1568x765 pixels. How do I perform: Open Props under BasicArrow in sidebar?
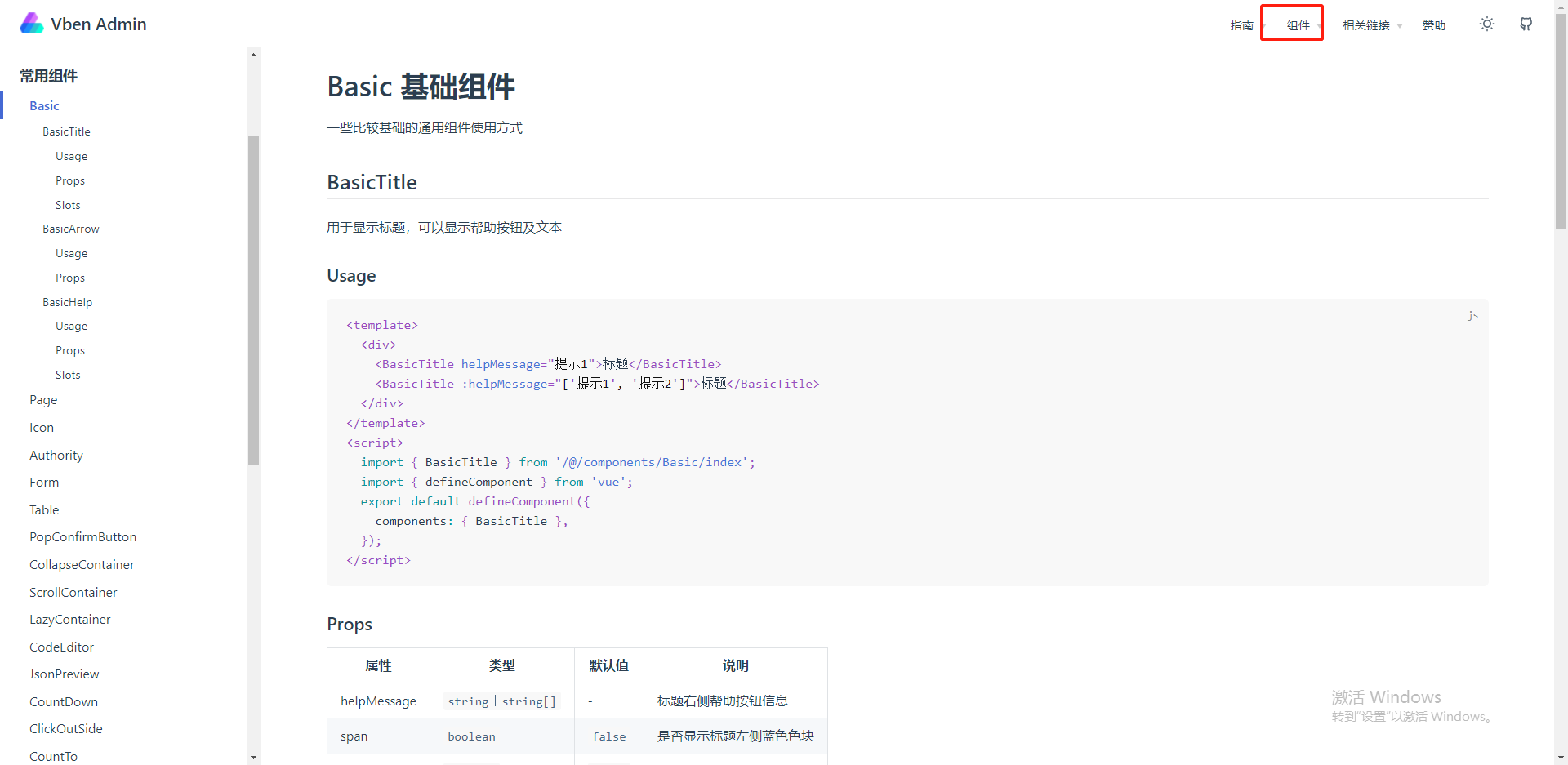(70, 278)
